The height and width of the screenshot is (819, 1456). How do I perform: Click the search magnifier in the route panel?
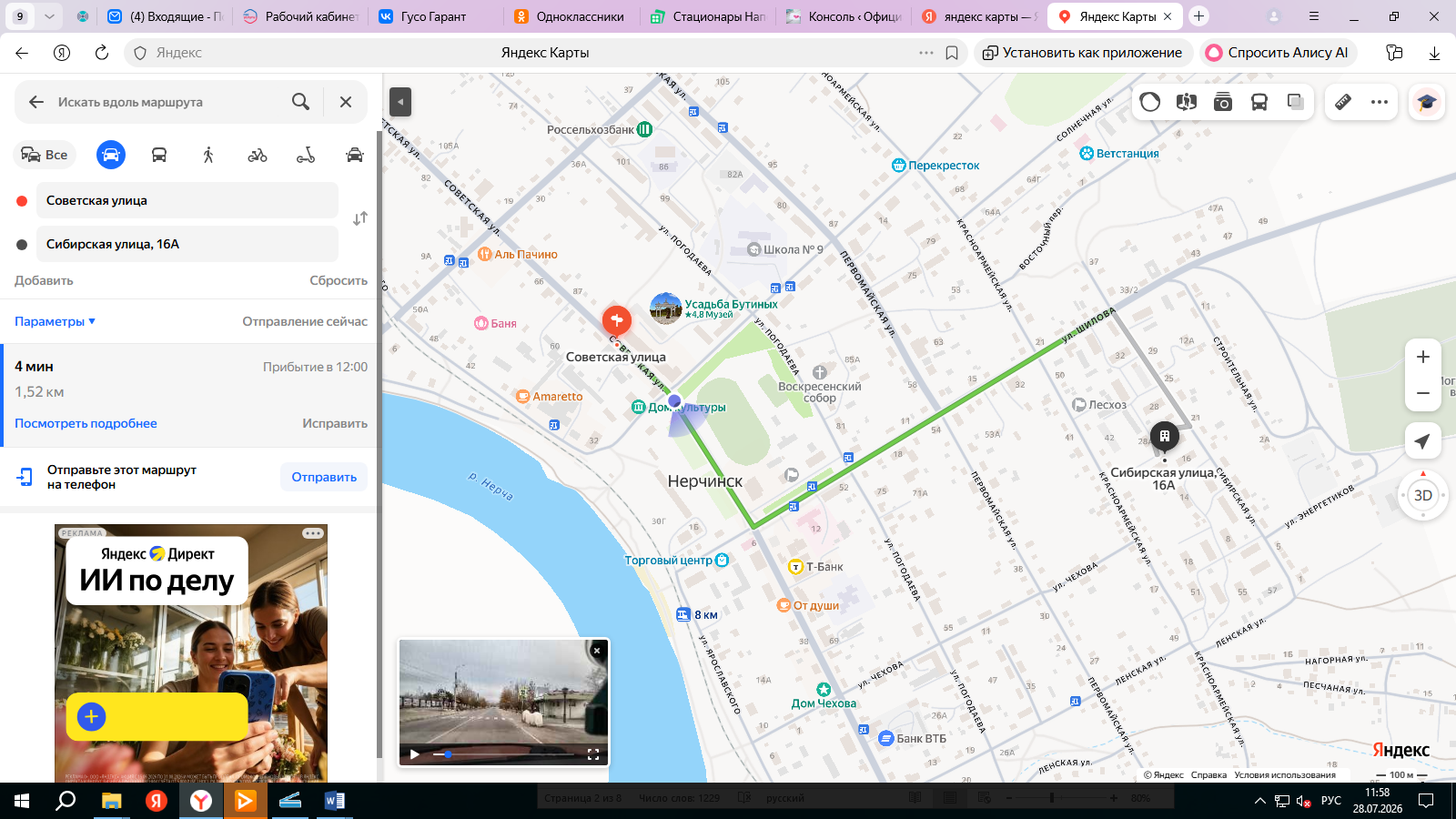tap(300, 102)
